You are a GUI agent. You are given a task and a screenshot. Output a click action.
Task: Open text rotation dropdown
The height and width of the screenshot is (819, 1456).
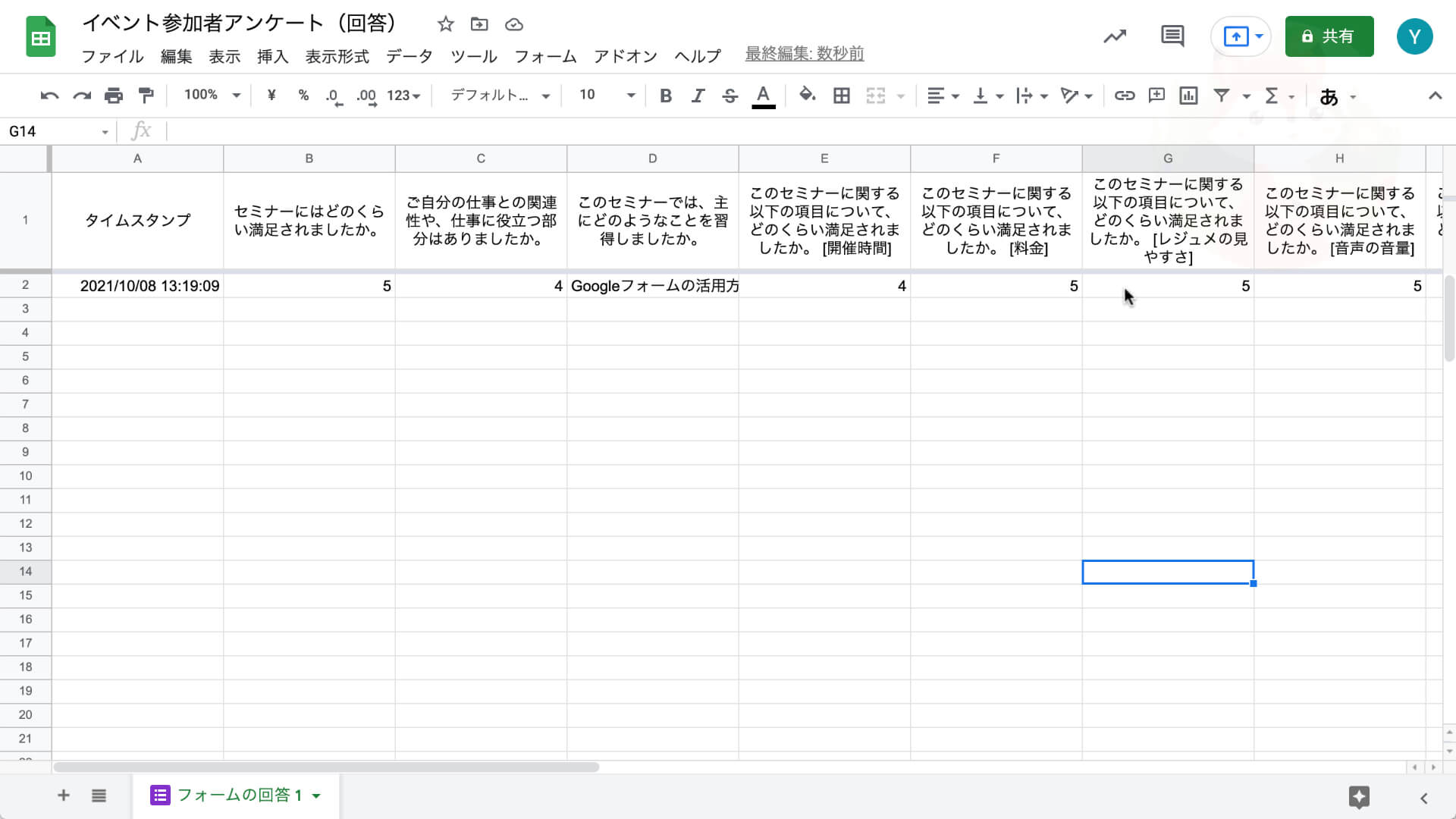[1076, 96]
